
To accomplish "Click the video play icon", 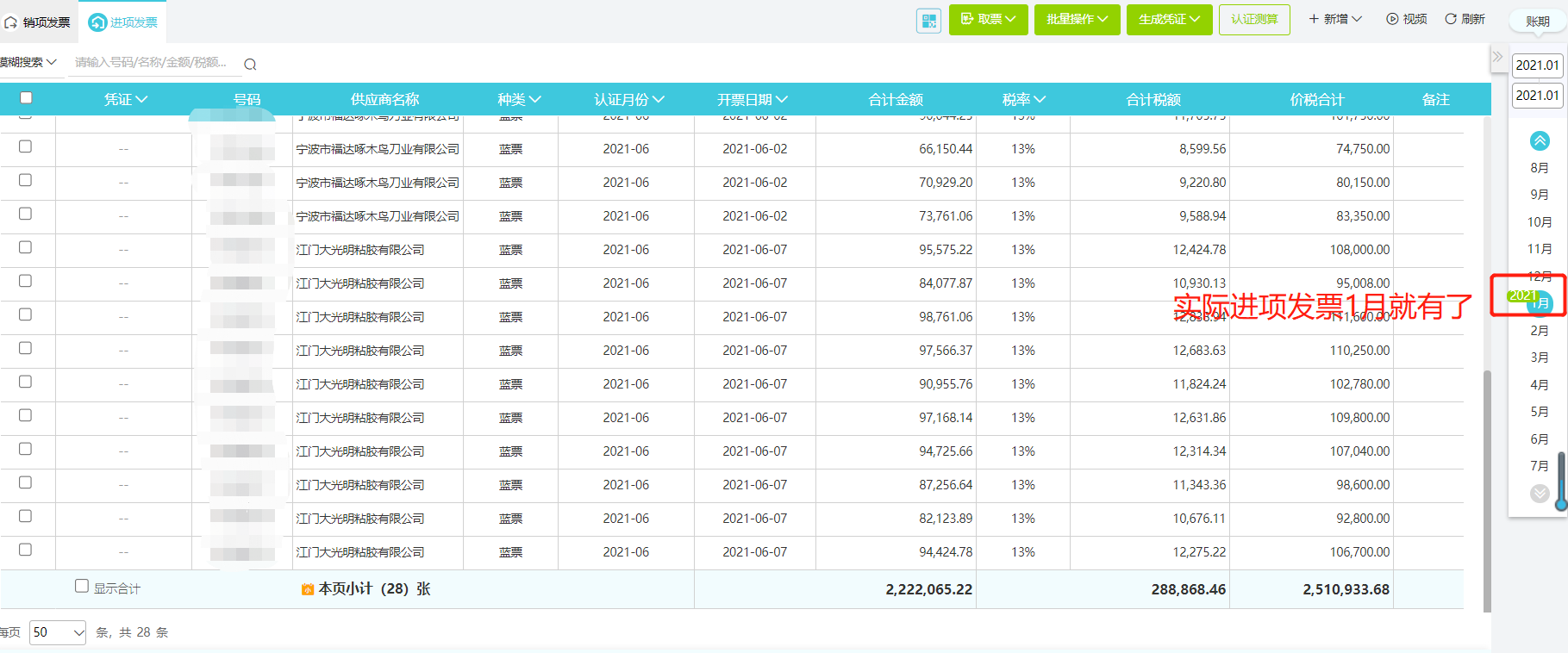I will pyautogui.click(x=1392, y=19).
